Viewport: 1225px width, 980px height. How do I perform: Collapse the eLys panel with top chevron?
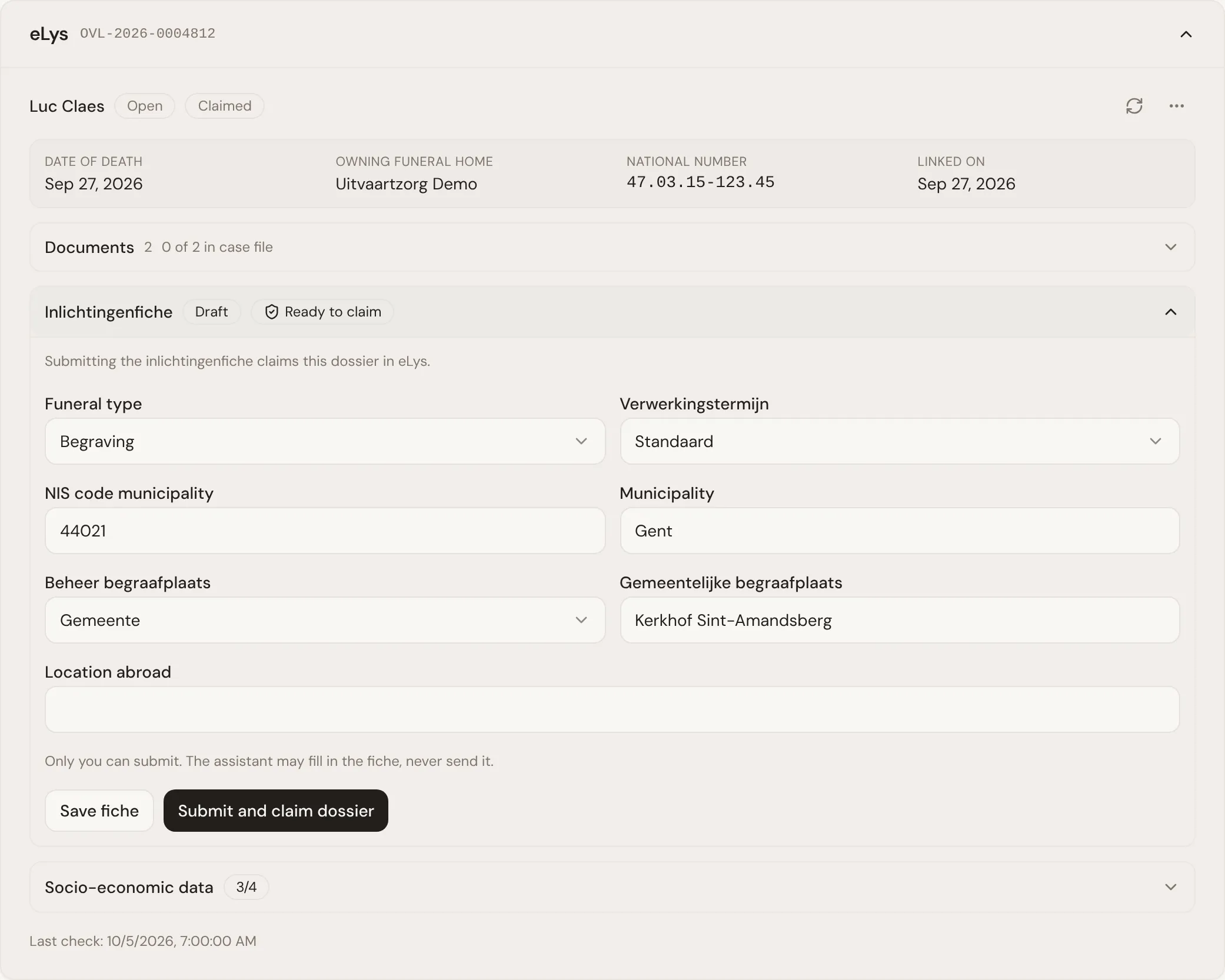pyautogui.click(x=1186, y=34)
